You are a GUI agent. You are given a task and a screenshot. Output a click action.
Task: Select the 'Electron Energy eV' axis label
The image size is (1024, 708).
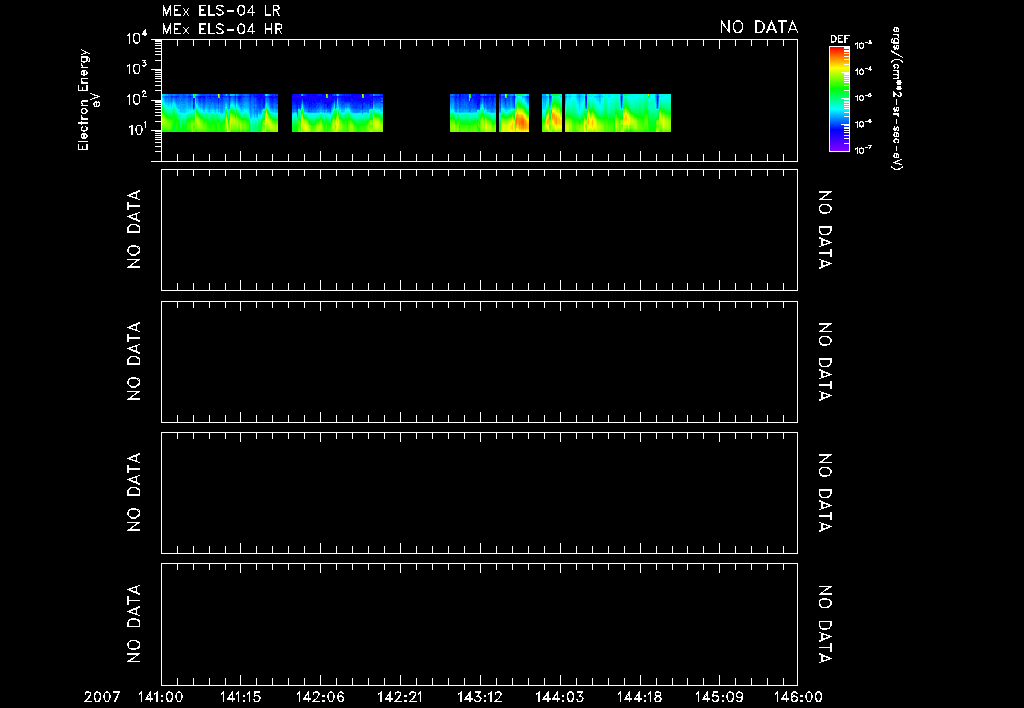coord(89,100)
